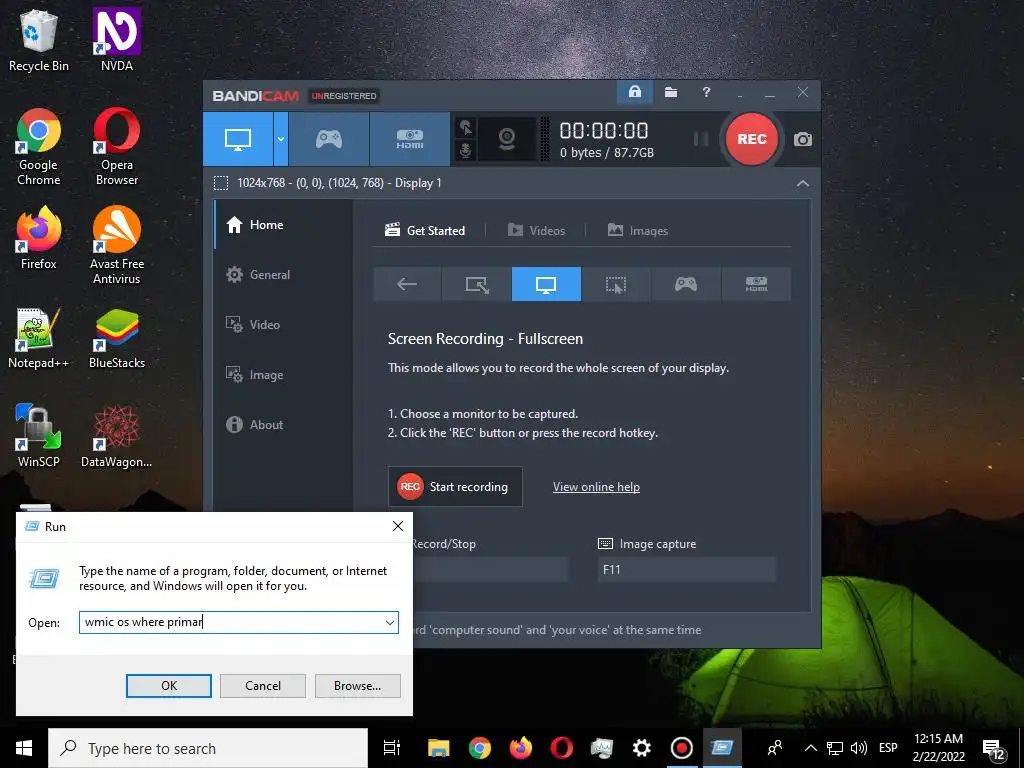The height and width of the screenshot is (768, 1024).
Task: Open Recycle Bin desktop icon
Action: click(39, 40)
